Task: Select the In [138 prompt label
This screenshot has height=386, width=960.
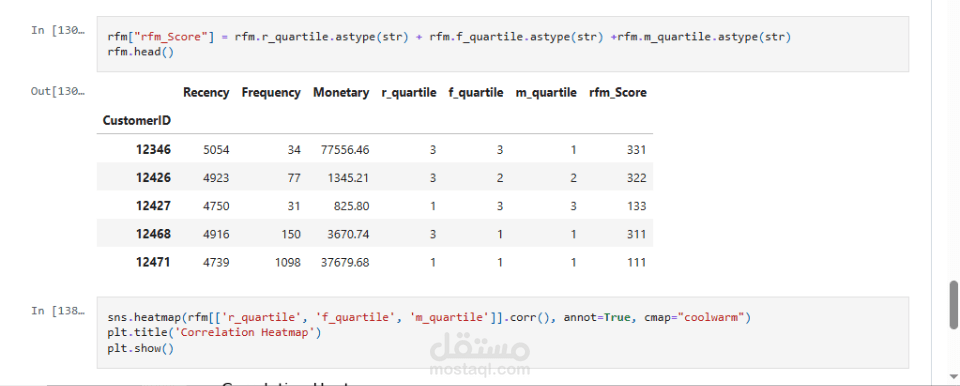Action: [x=58, y=311]
